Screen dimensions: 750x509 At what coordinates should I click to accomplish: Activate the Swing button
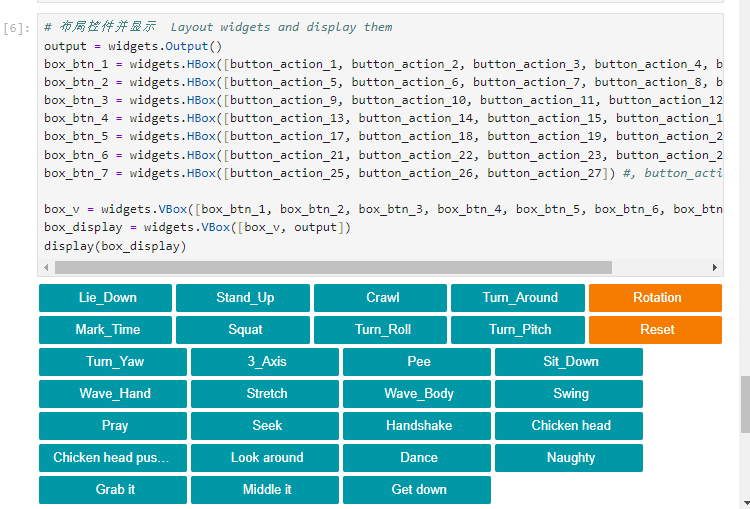(x=569, y=394)
